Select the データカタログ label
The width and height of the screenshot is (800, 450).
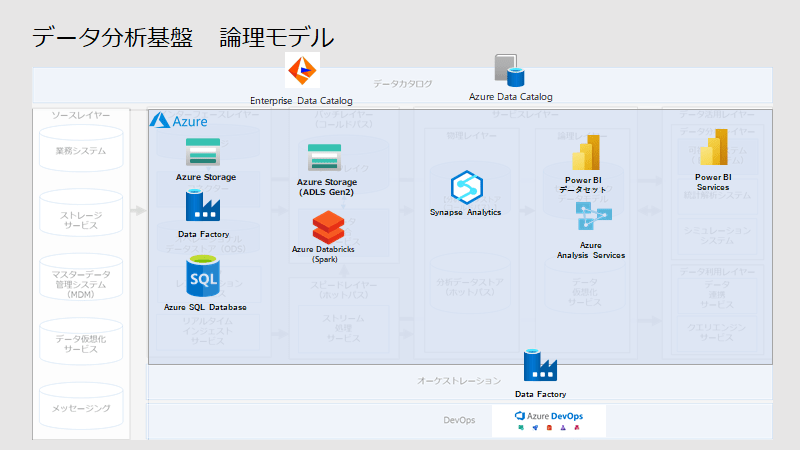coord(403,84)
